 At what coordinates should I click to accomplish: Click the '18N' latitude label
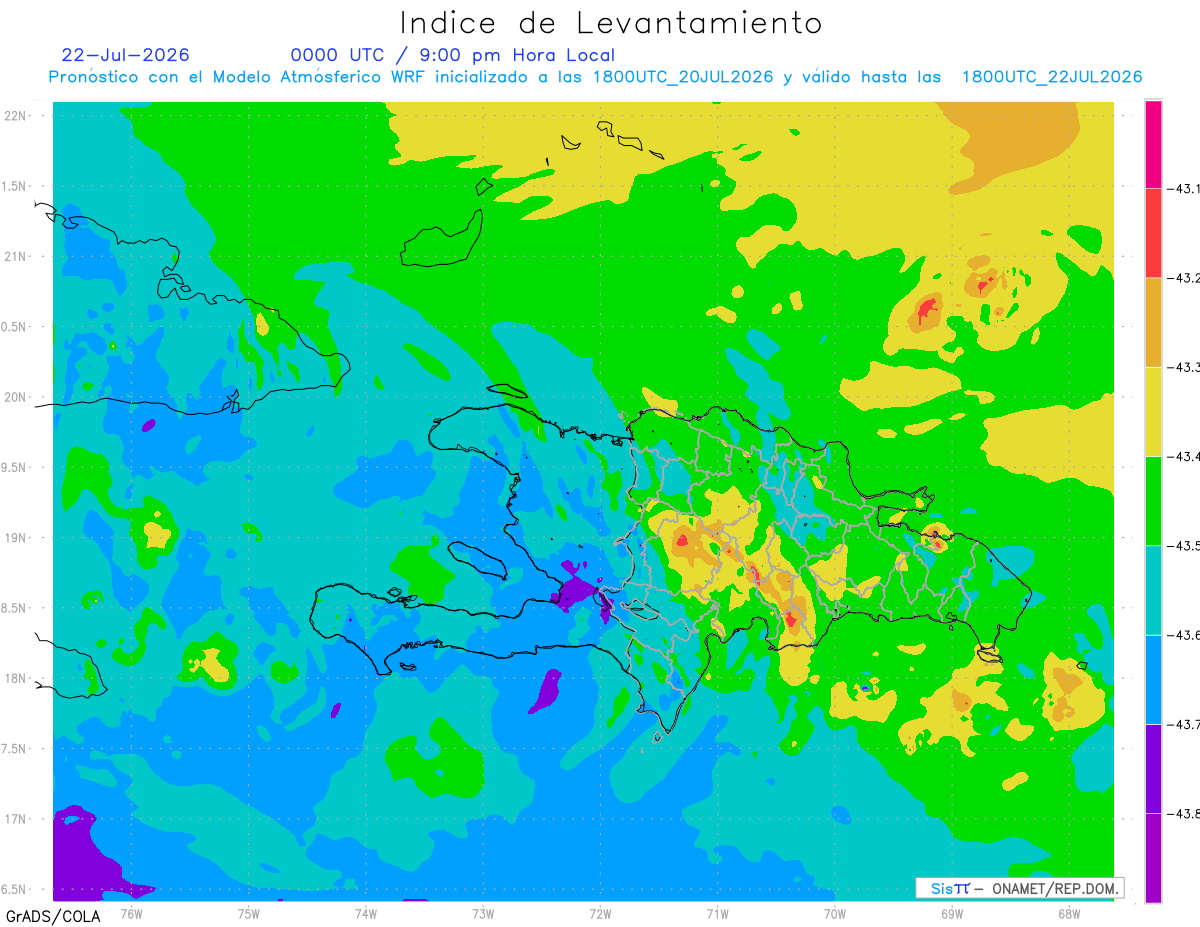pyautogui.click(x=16, y=679)
